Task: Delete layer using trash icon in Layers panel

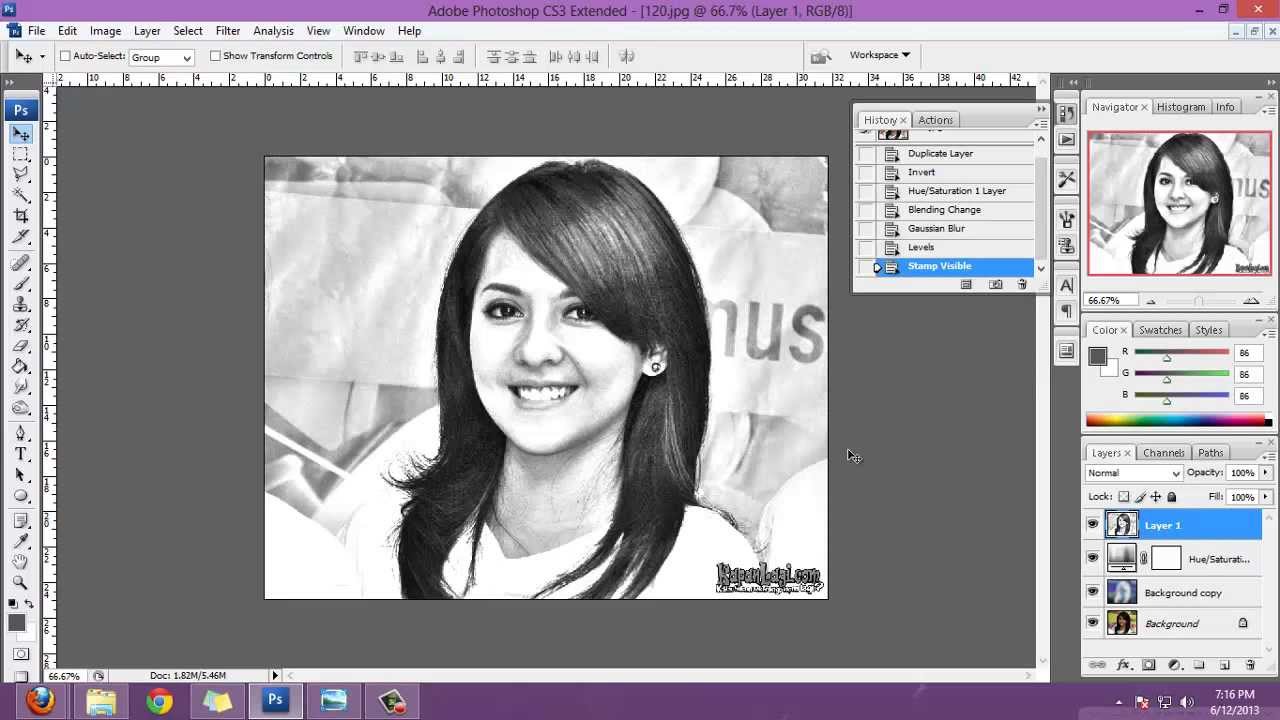Action: pos(1250,665)
